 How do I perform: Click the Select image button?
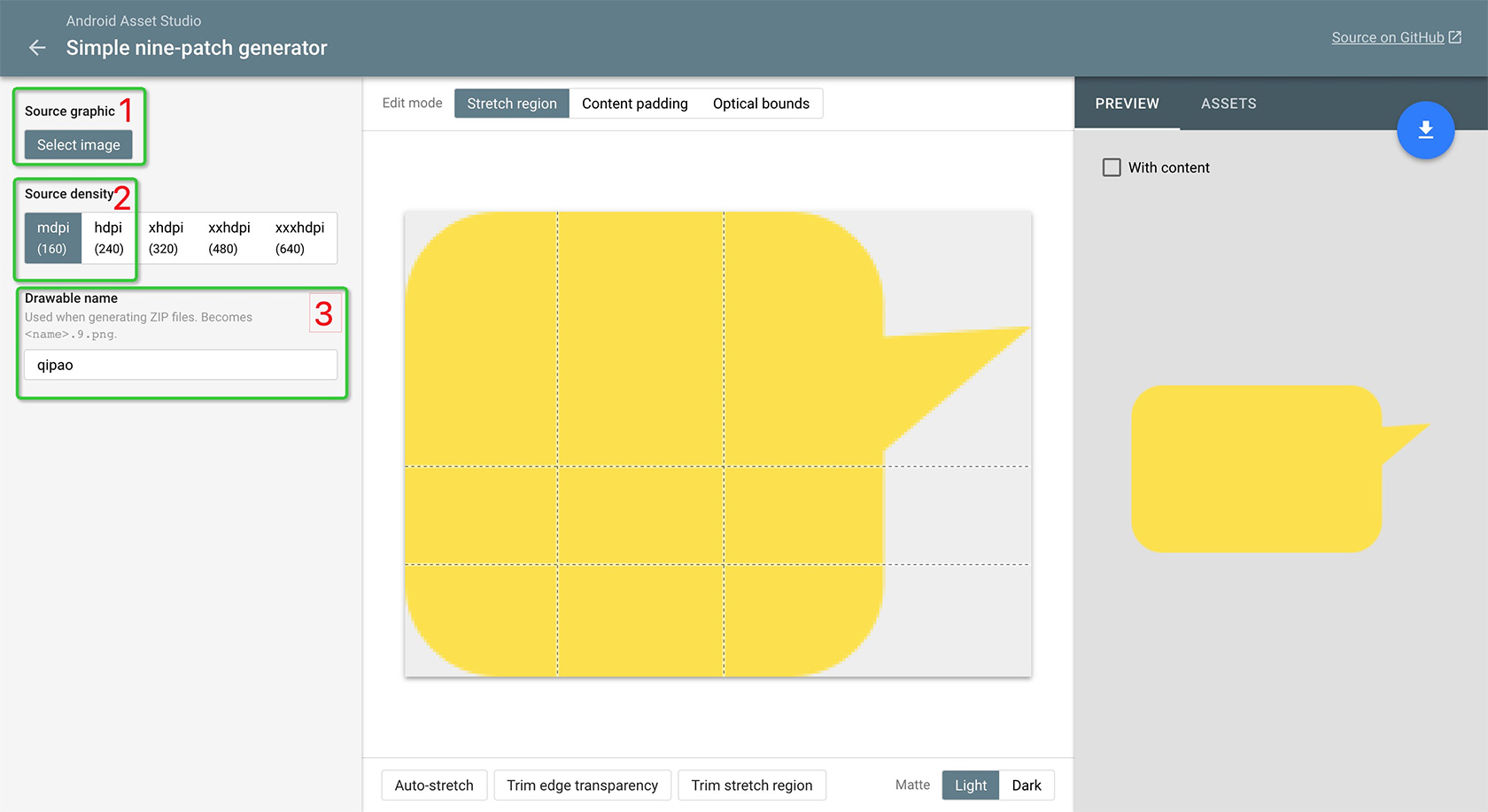point(79,145)
